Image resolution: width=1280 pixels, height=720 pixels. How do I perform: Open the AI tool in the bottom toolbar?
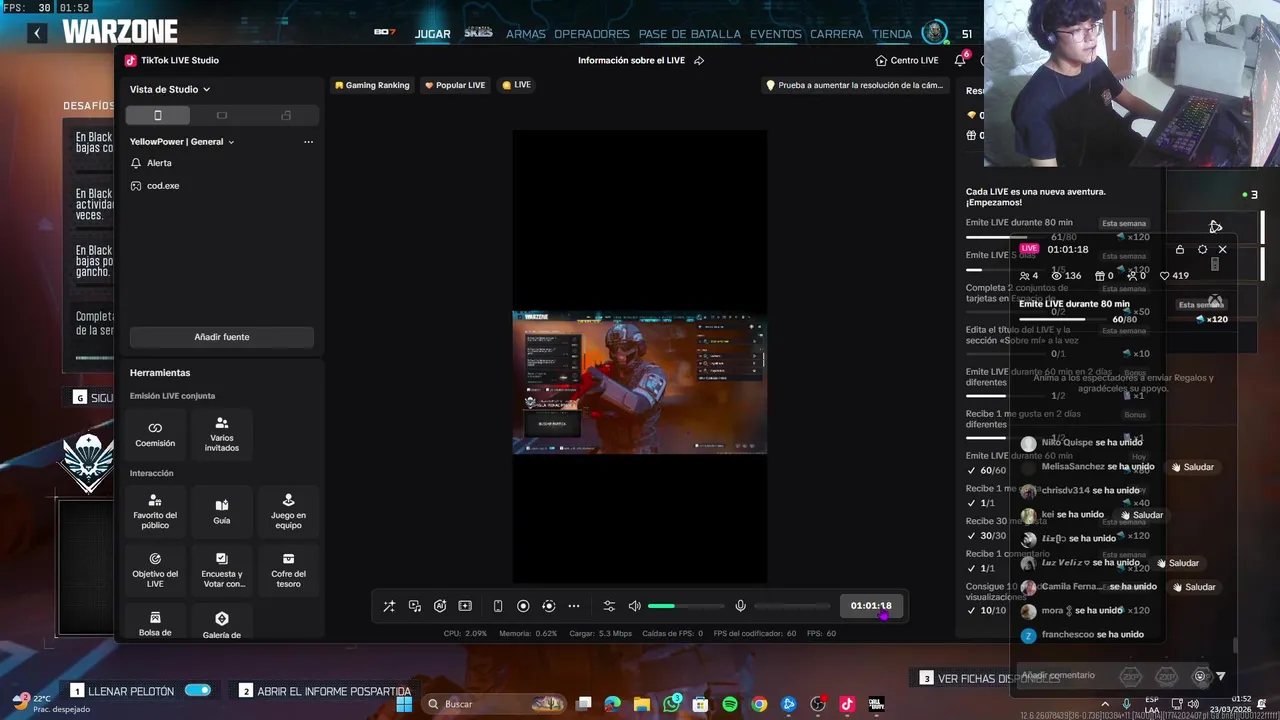pyautogui.click(x=440, y=606)
